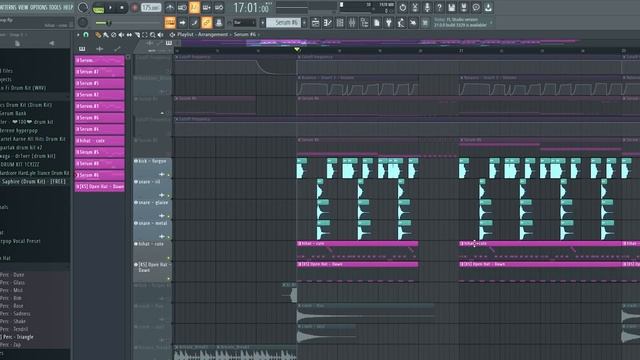Image resolution: width=640 pixels, height=360 pixels.
Task: Open the plugin picker plug icon
Action: pos(389,23)
